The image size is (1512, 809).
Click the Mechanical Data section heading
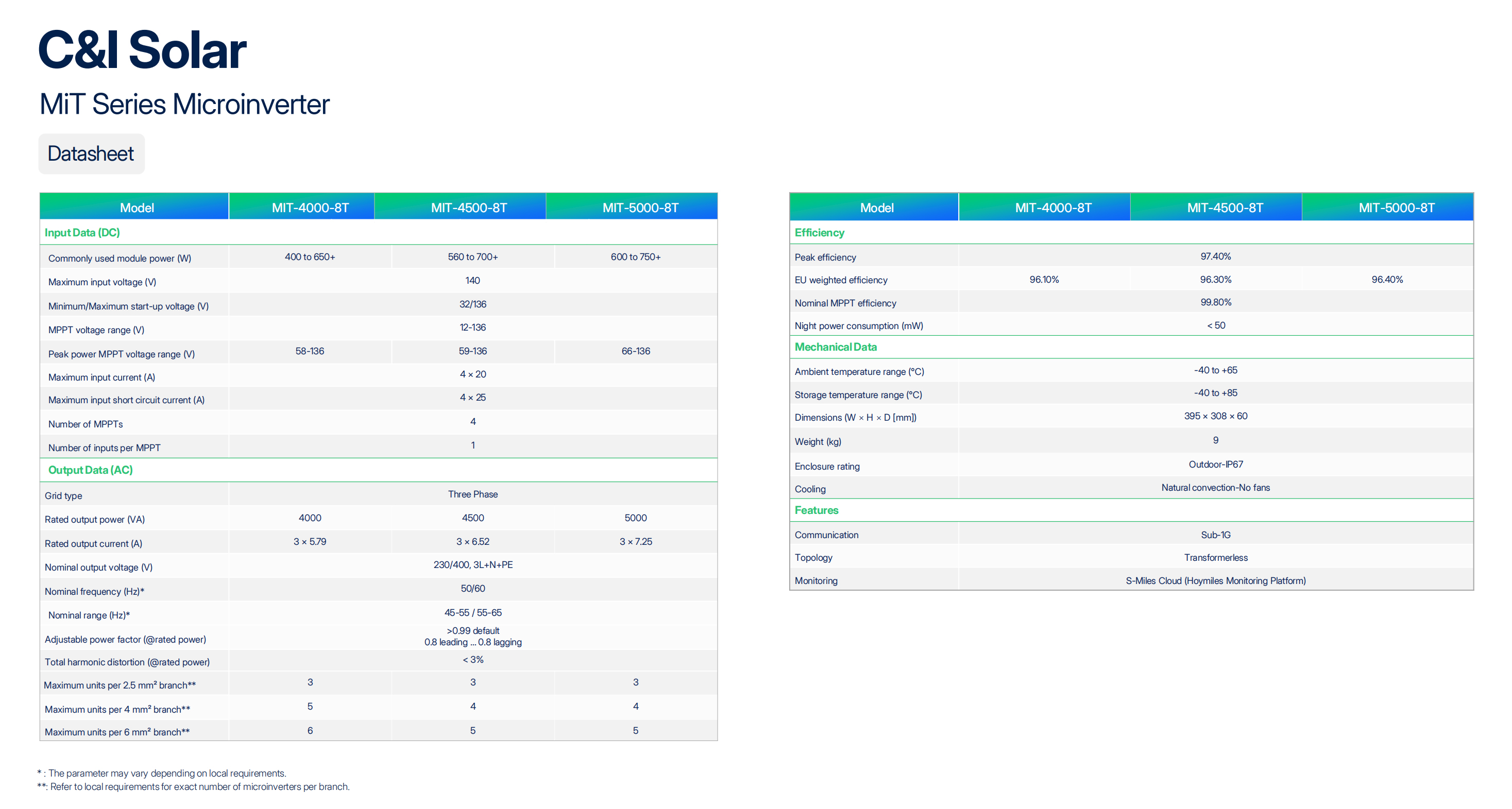(835, 347)
